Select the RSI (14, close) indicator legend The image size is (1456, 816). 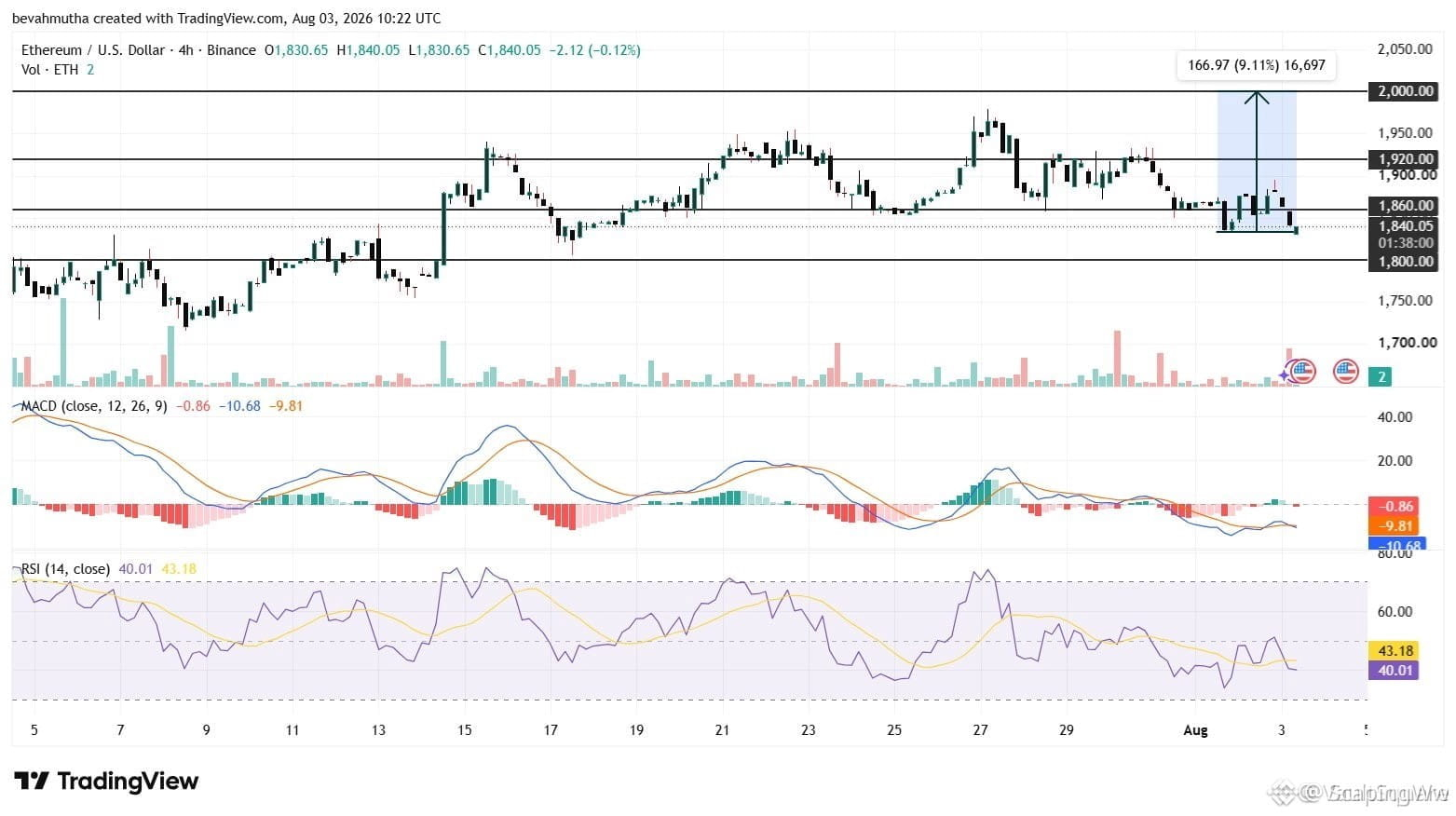(66, 569)
